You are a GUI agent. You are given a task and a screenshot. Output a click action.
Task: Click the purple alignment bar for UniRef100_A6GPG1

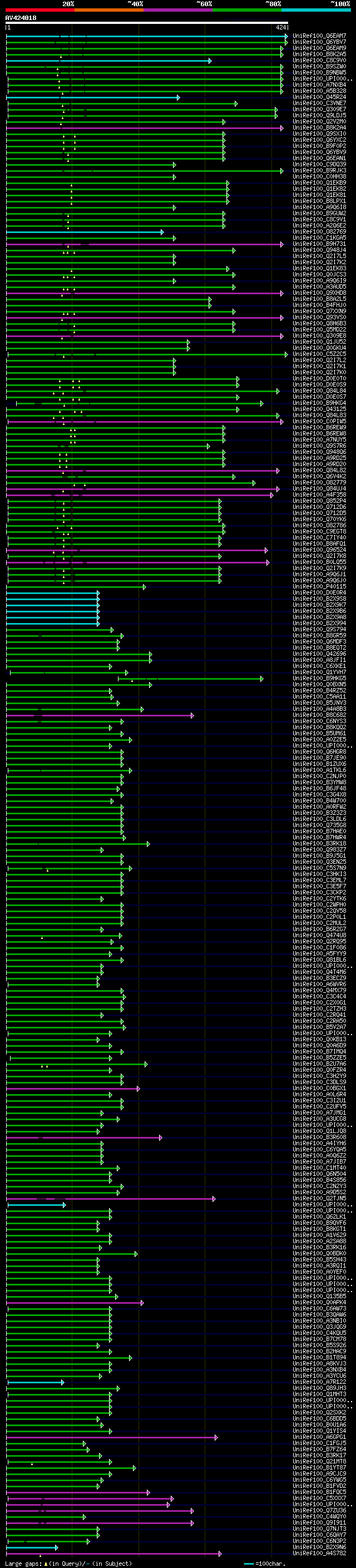click(112, 1437)
